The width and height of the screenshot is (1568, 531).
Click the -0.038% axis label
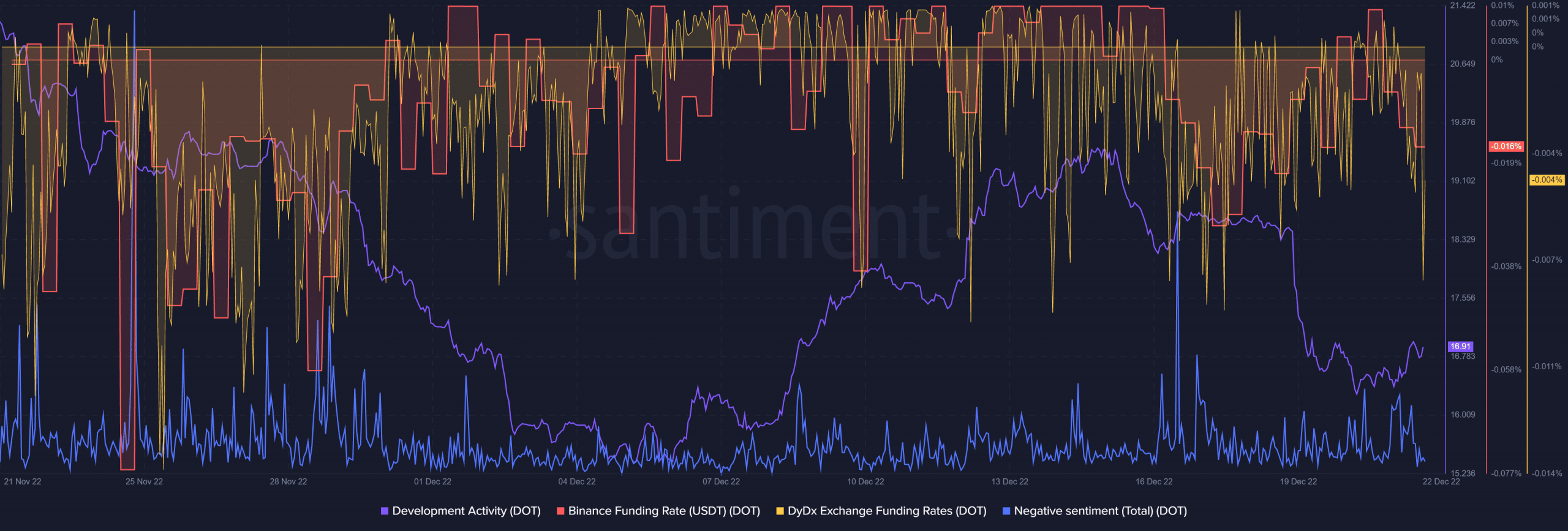coord(1506,266)
